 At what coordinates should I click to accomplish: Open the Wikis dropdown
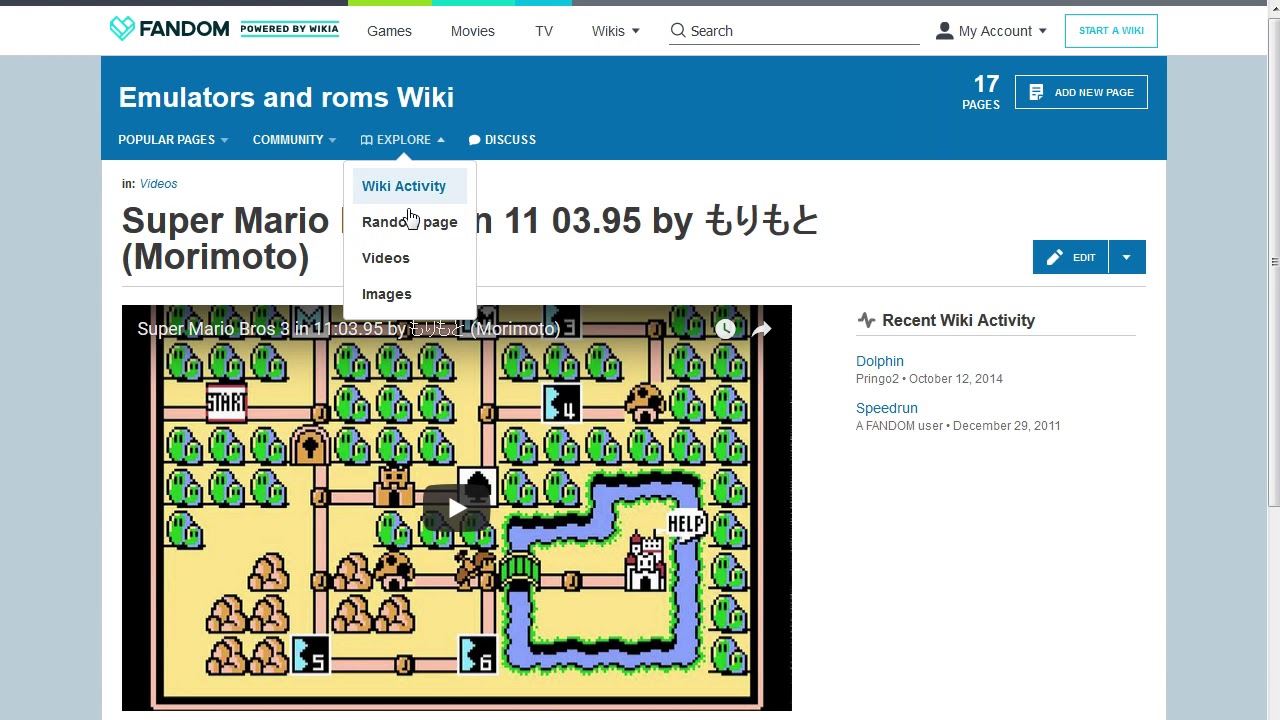click(615, 31)
